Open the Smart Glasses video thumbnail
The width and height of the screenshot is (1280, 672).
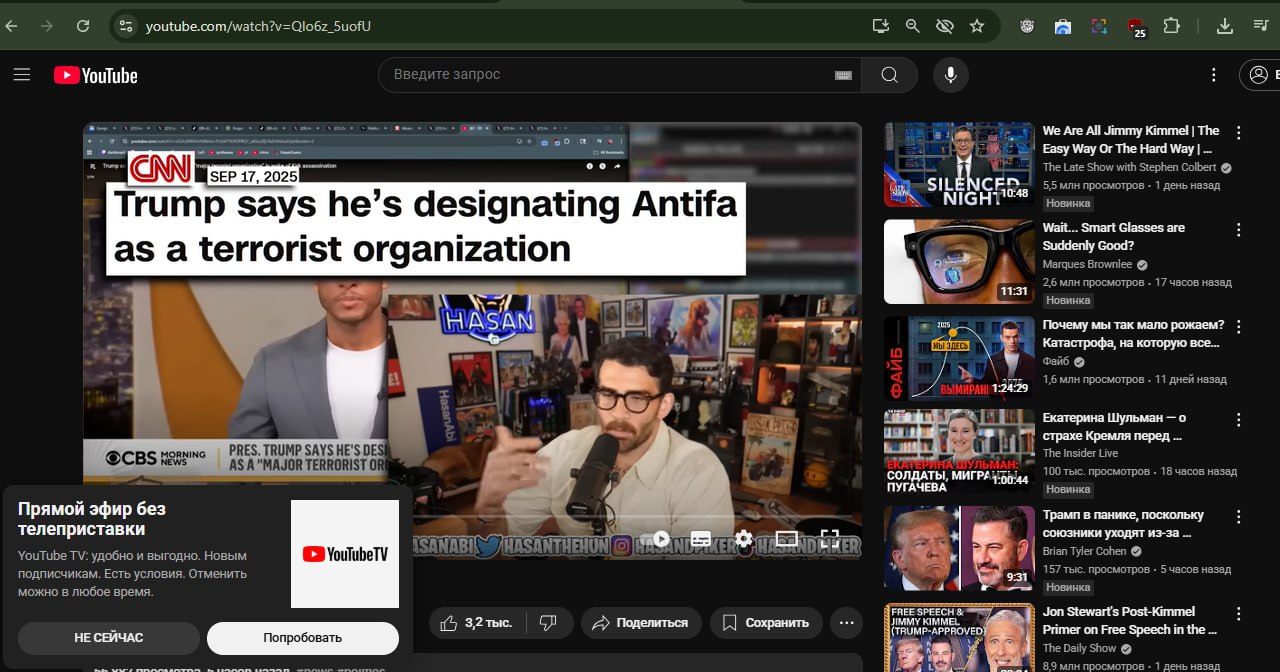coord(958,261)
